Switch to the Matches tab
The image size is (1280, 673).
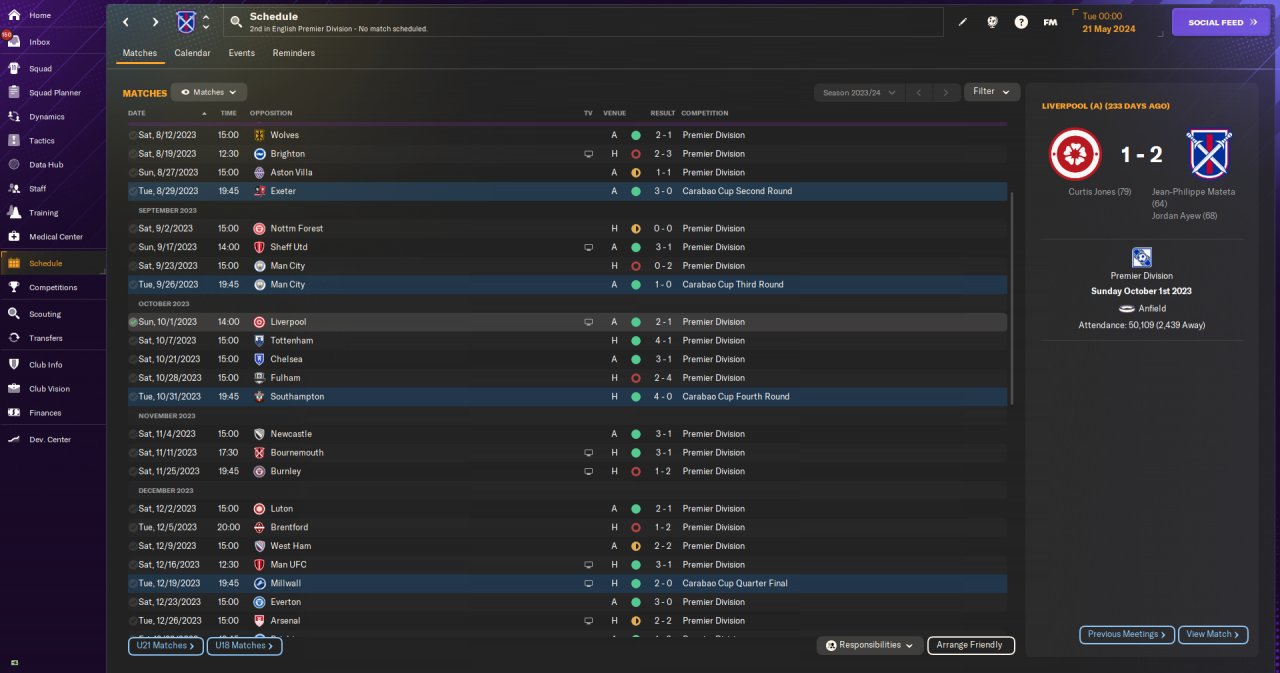click(x=140, y=53)
